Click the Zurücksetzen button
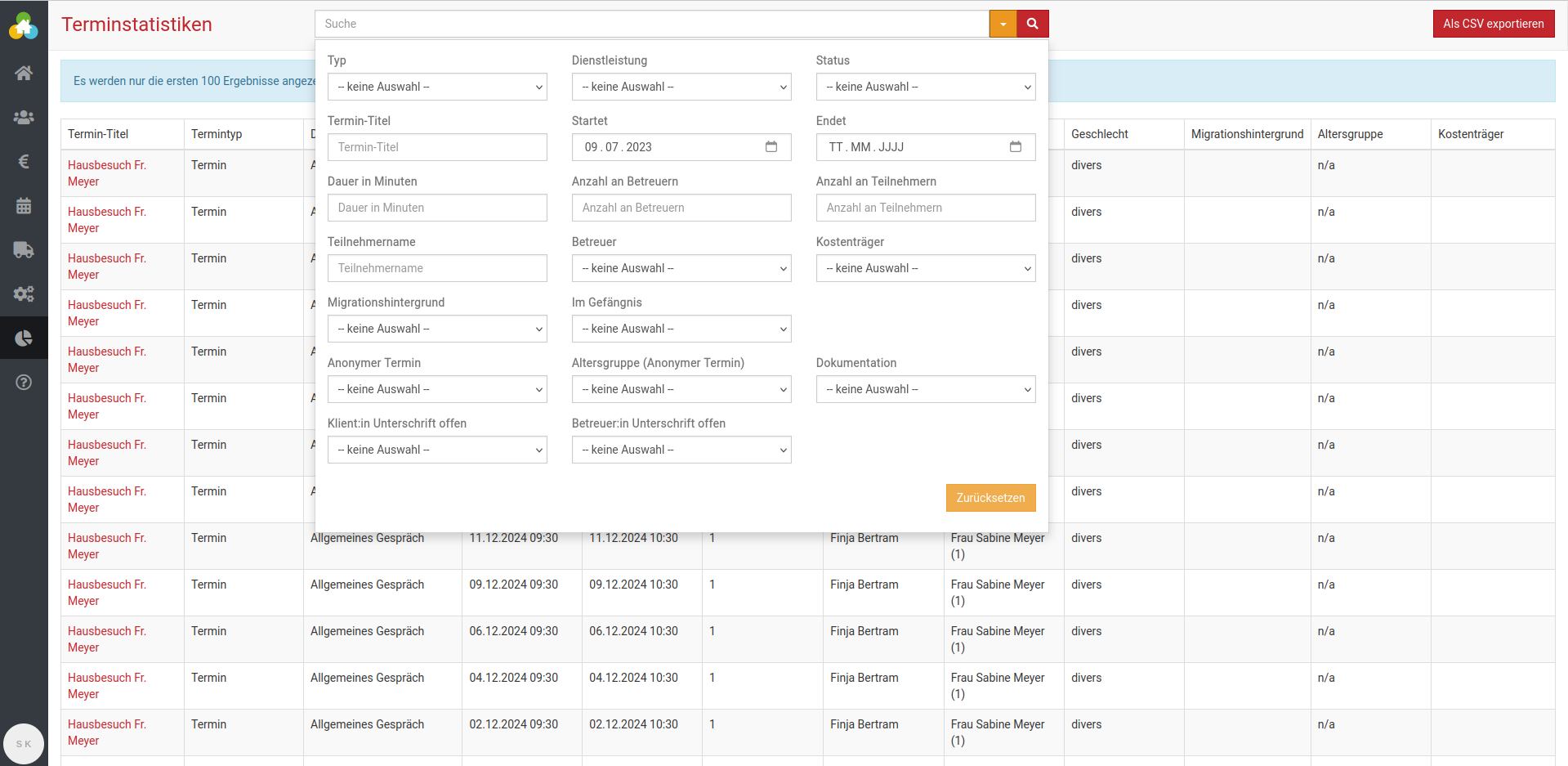 (x=990, y=498)
